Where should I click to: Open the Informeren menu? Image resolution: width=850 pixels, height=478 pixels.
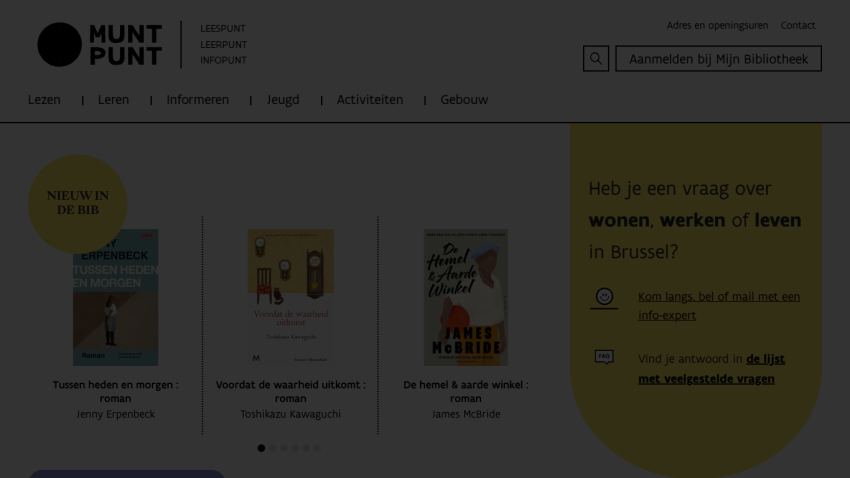click(197, 100)
